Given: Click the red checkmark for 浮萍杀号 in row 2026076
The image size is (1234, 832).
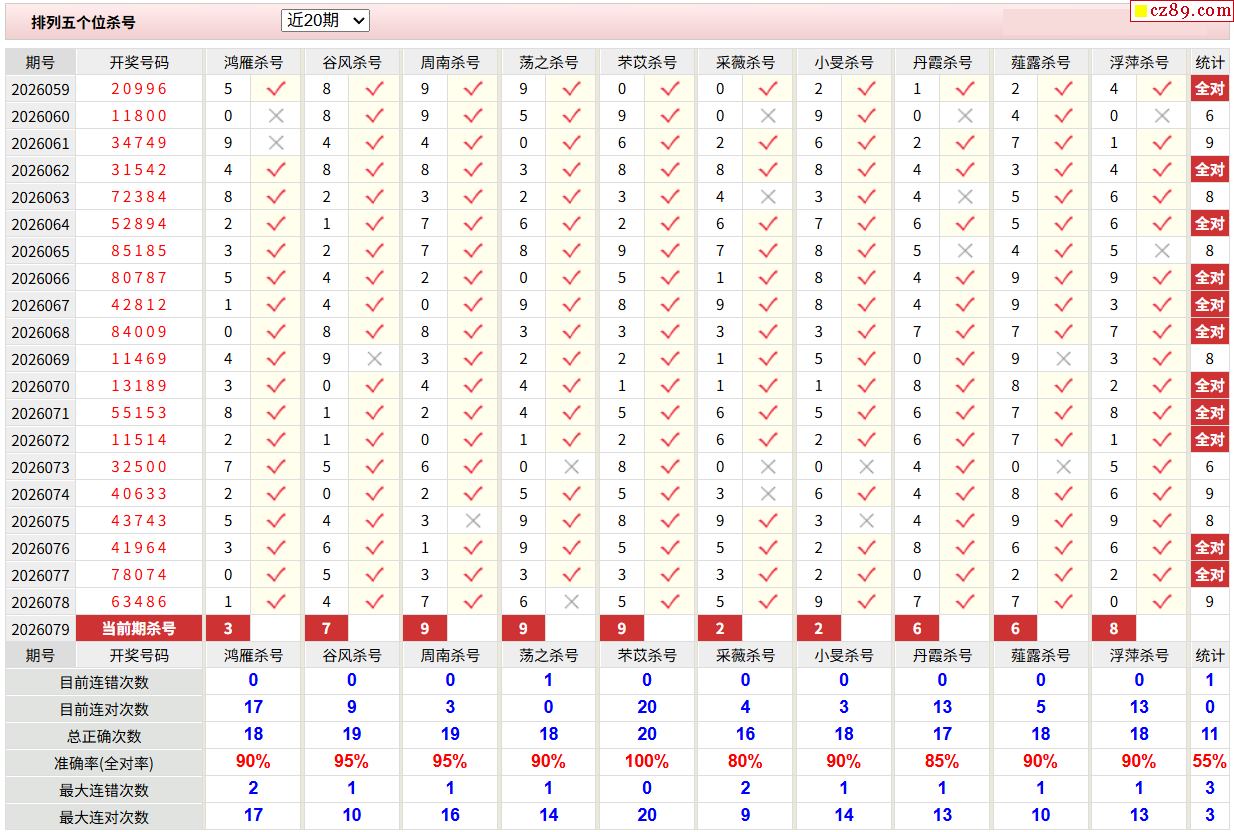Looking at the screenshot, I should (x=1162, y=548).
